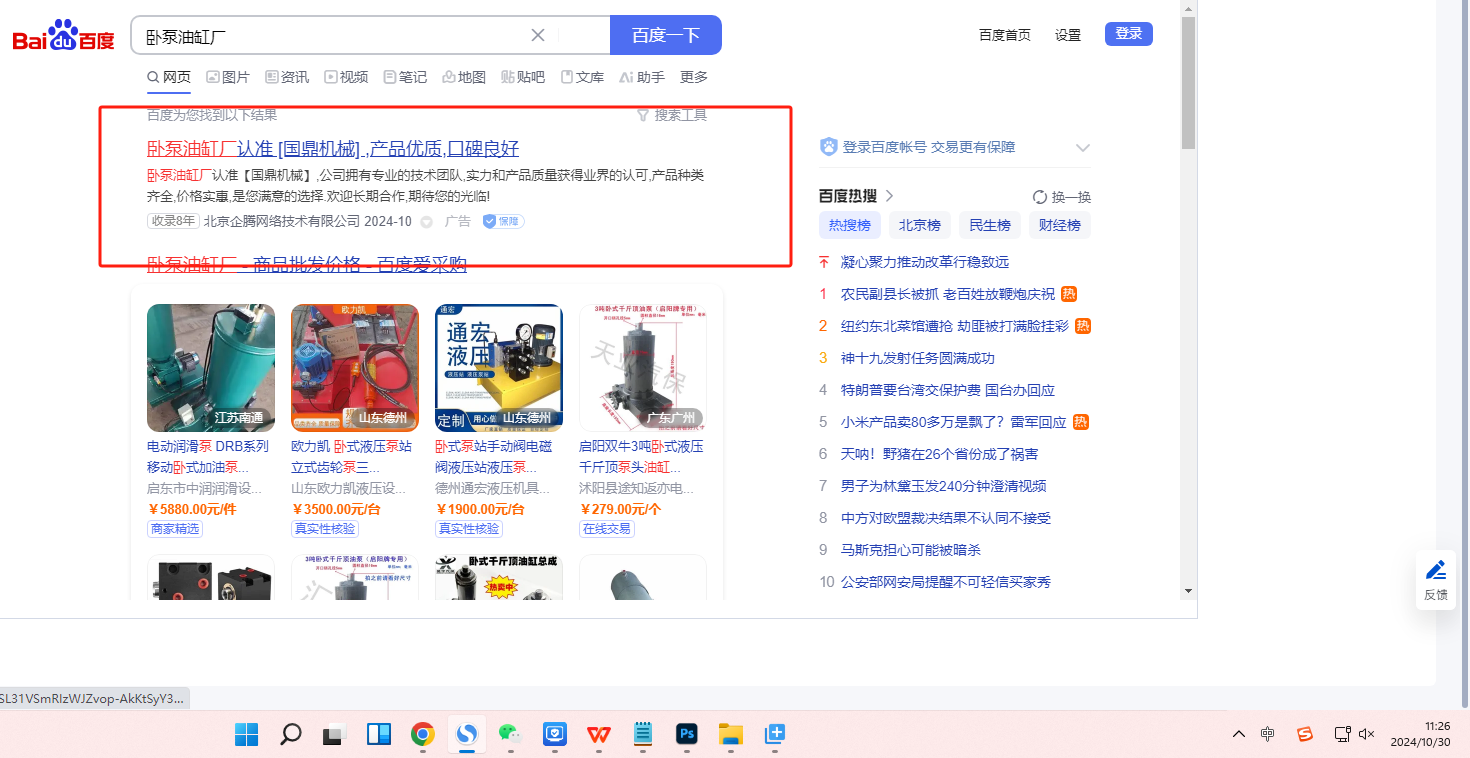Open network settings from the tray
The width and height of the screenshot is (1470, 758).
point(1343,734)
